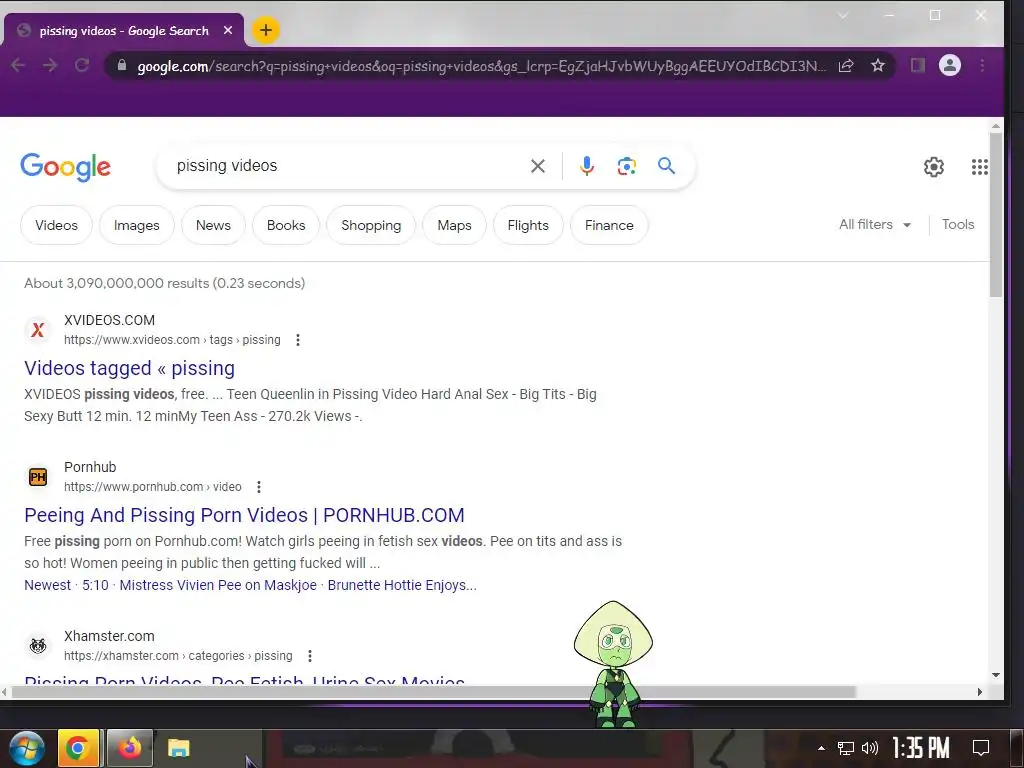Share this page via the share icon
Image resolution: width=1024 pixels, height=768 pixels.
tap(846, 65)
